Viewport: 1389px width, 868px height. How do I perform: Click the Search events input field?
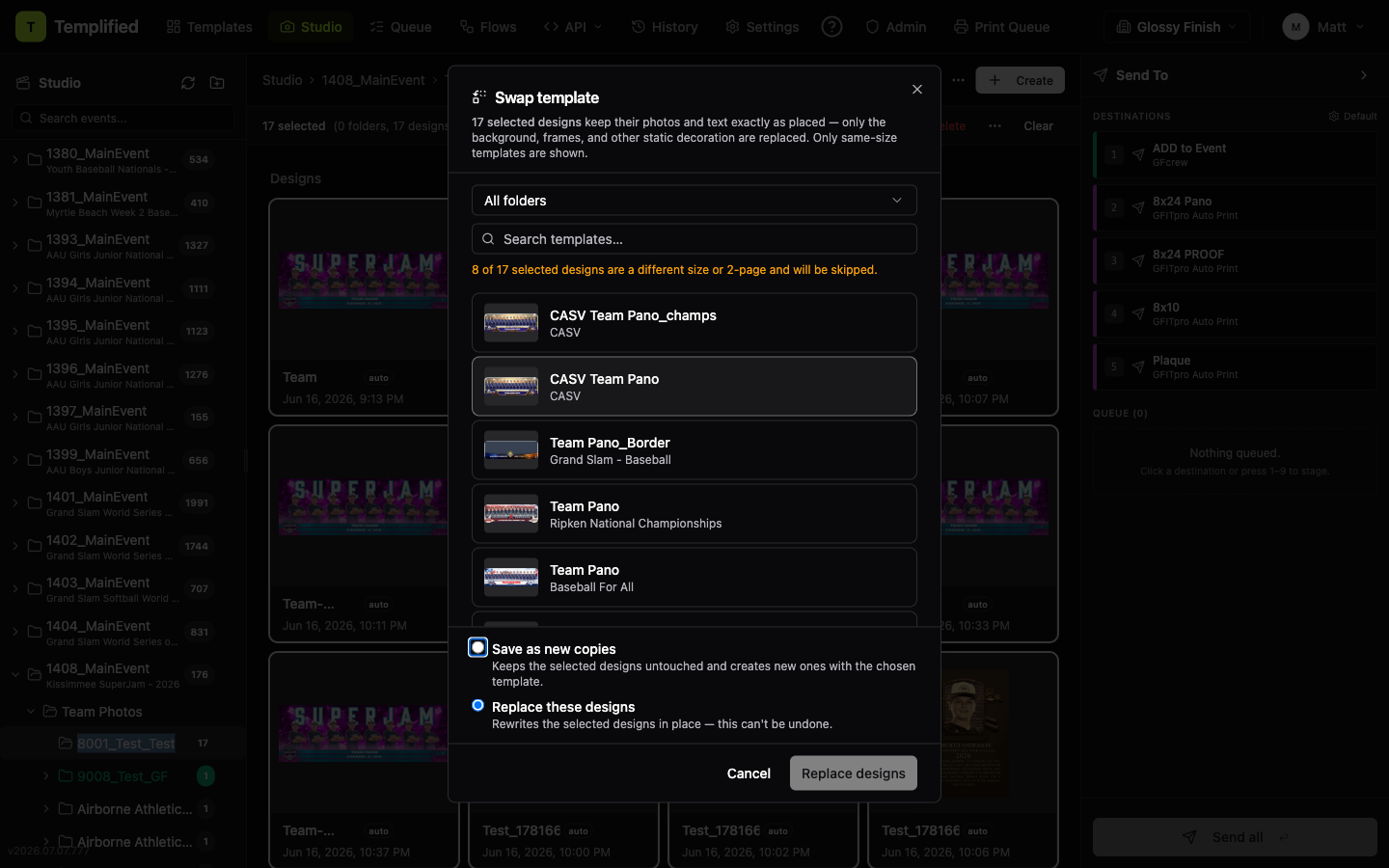(x=123, y=119)
